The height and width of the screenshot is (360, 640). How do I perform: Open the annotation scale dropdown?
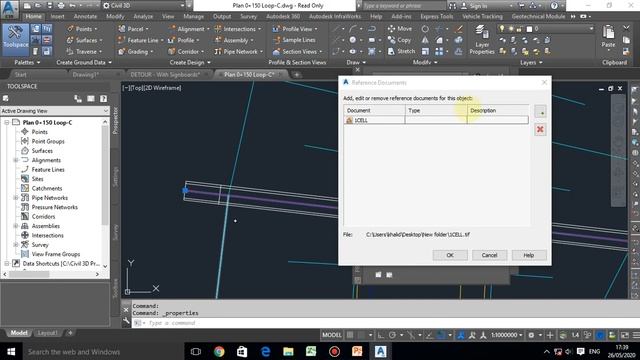tap(507, 335)
